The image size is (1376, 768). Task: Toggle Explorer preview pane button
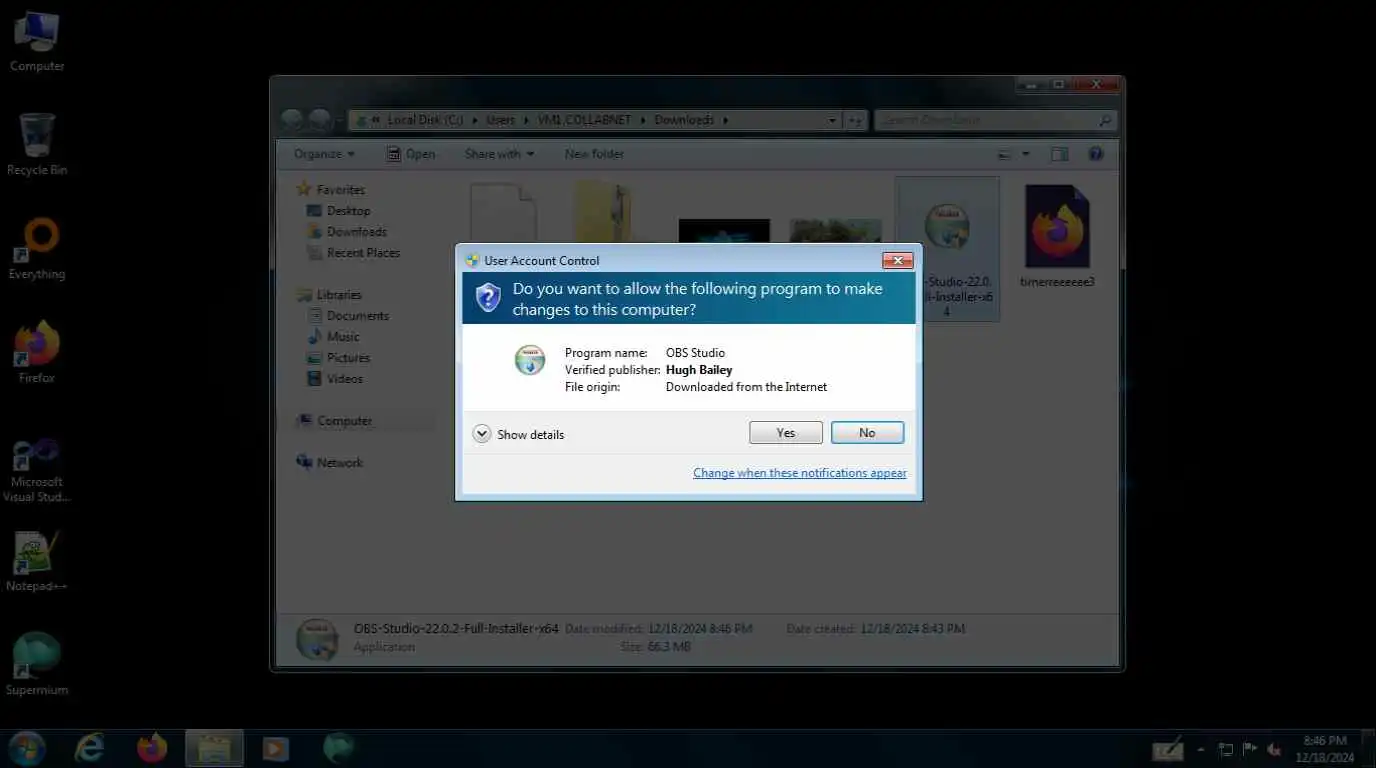(1059, 154)
